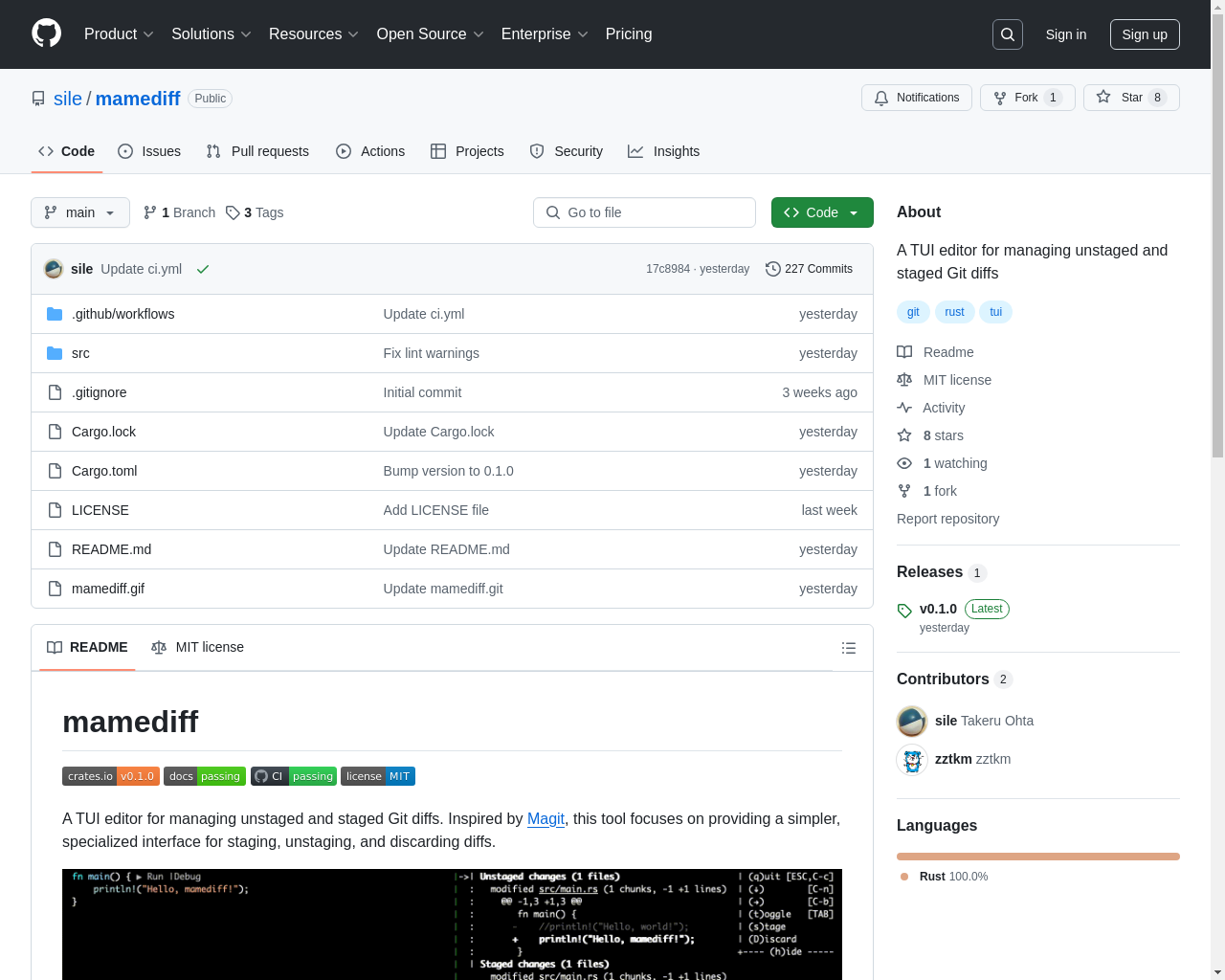Open the Cargo.toml file
The height and width of the screenshot is (980, 1225).
(104, 471)
